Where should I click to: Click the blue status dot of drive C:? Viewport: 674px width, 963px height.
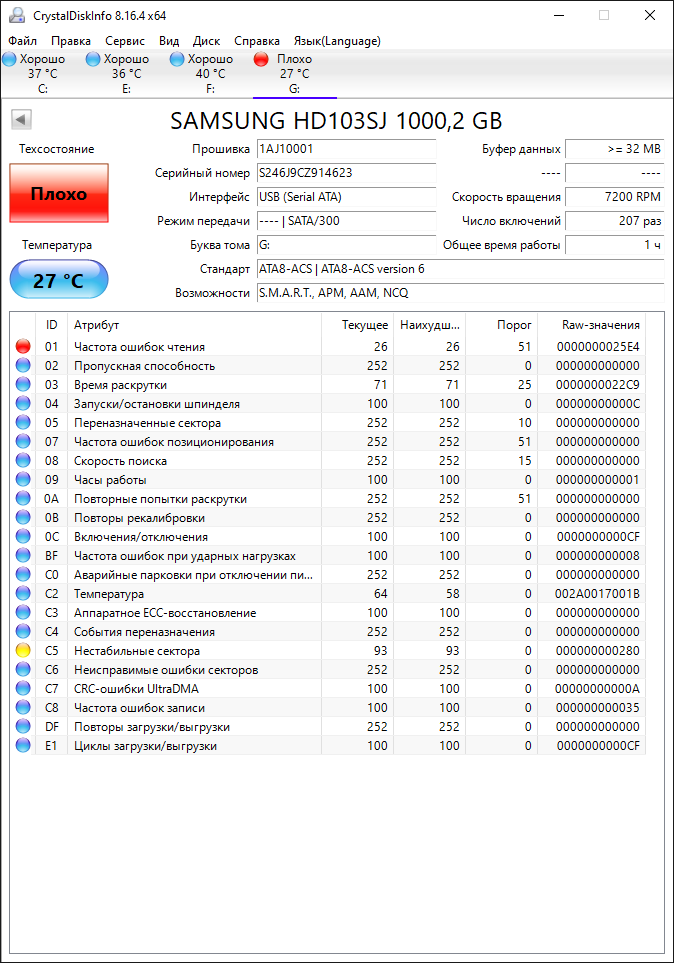tap(9, 59)
